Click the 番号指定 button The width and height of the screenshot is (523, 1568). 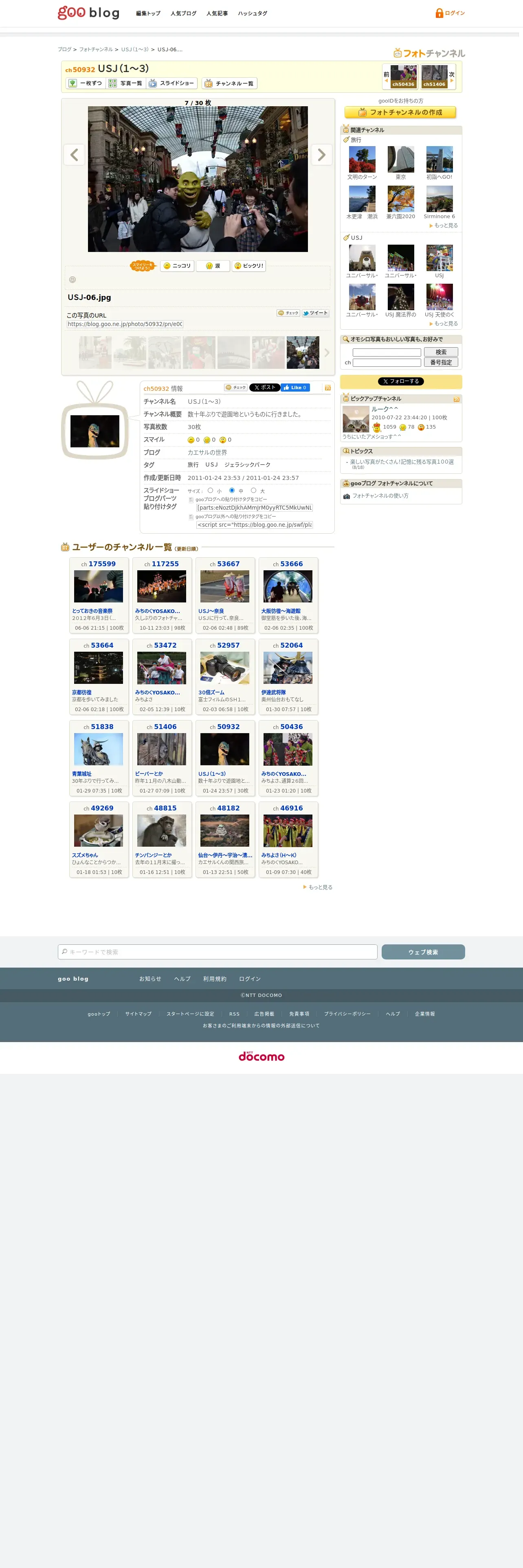441,362
